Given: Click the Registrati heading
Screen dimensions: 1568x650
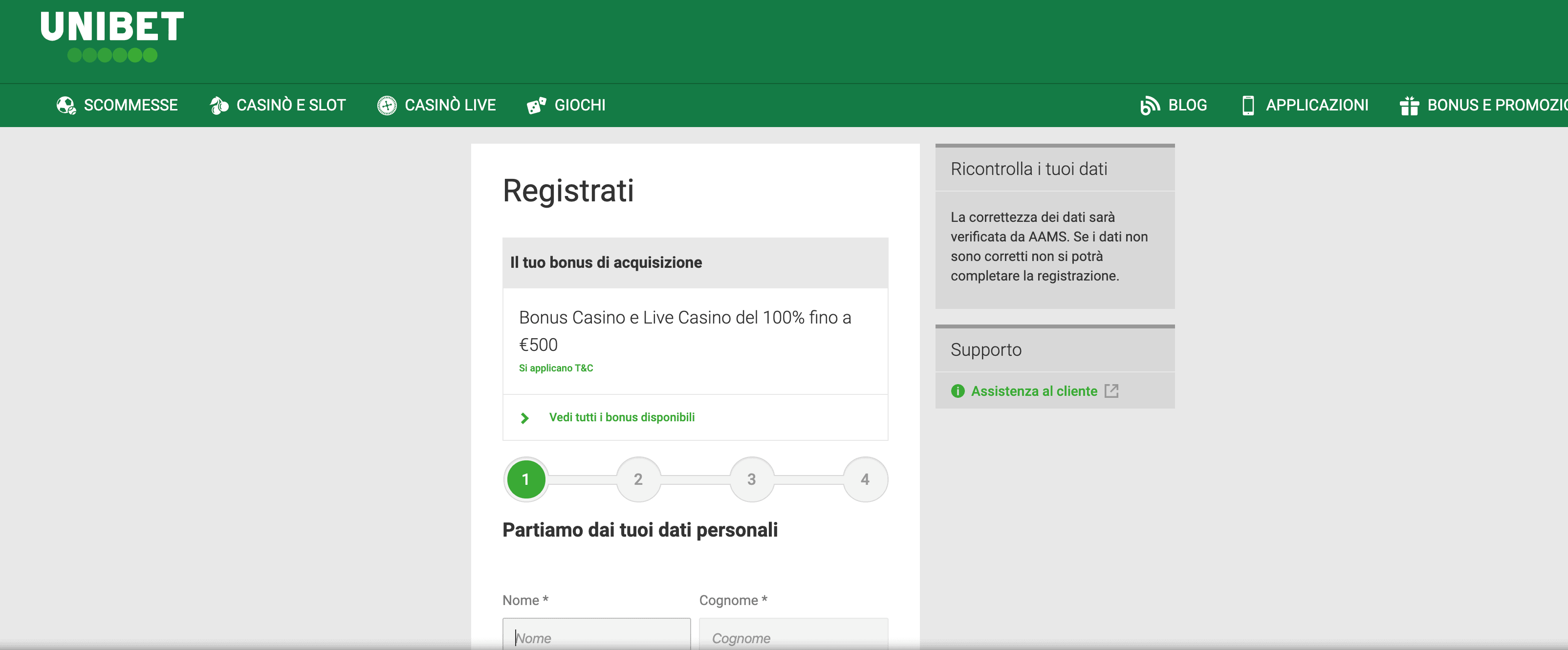Looking at the screenshot, I should [x=568, y=191].
